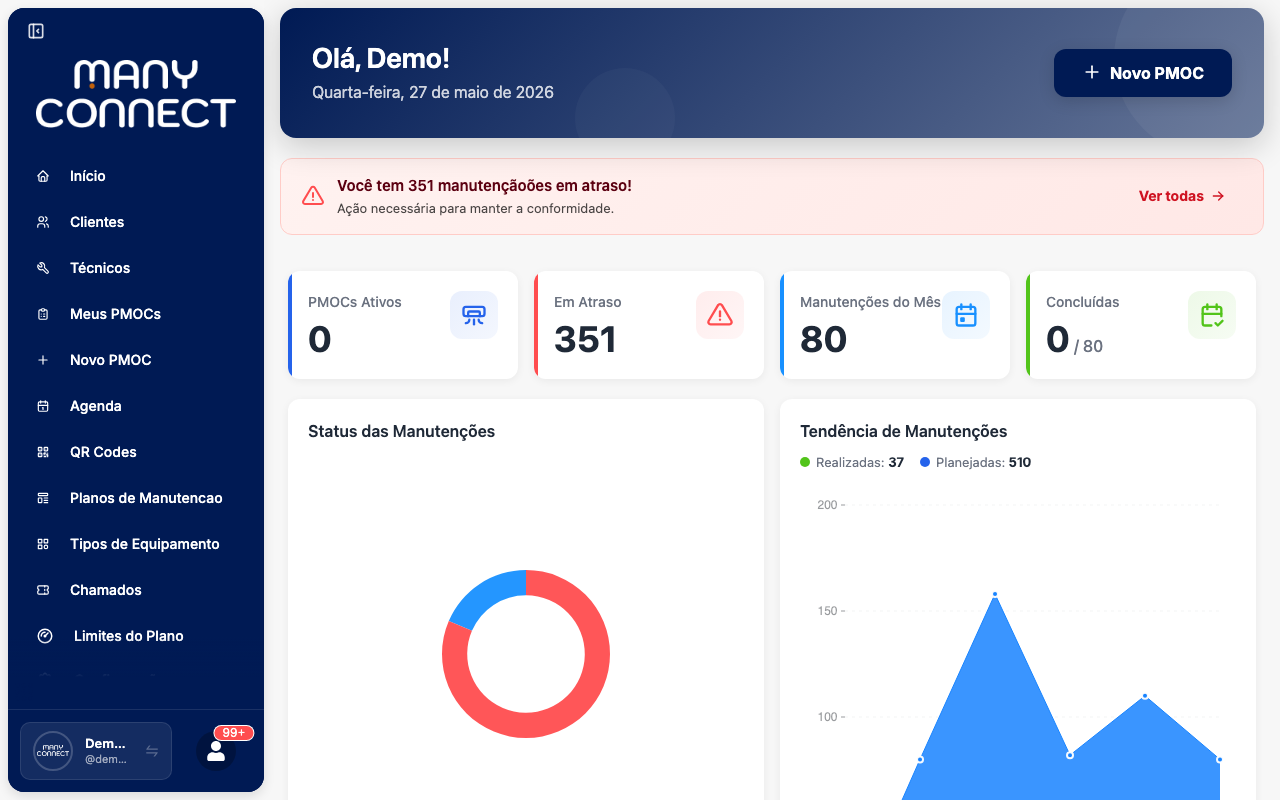
Task: Open the Técnicos menu item
Action: click(x=136, y=268)
